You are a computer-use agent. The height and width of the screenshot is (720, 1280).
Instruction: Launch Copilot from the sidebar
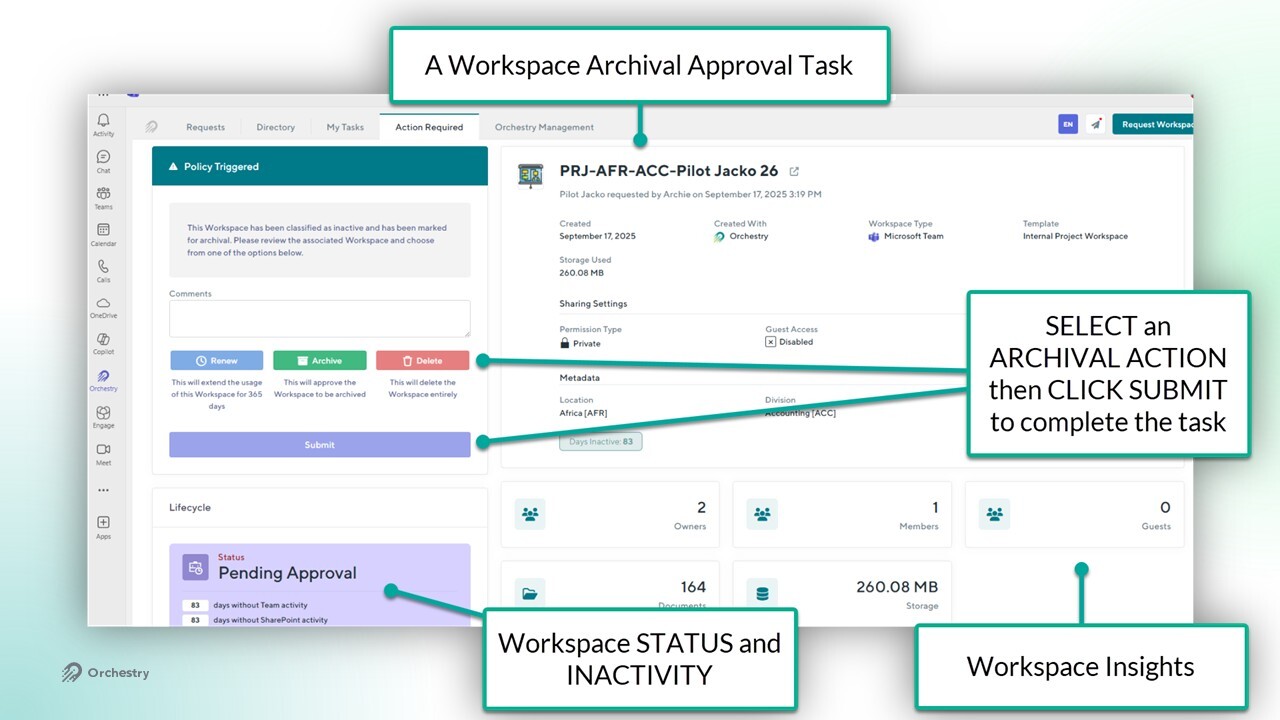click(103, 344)
